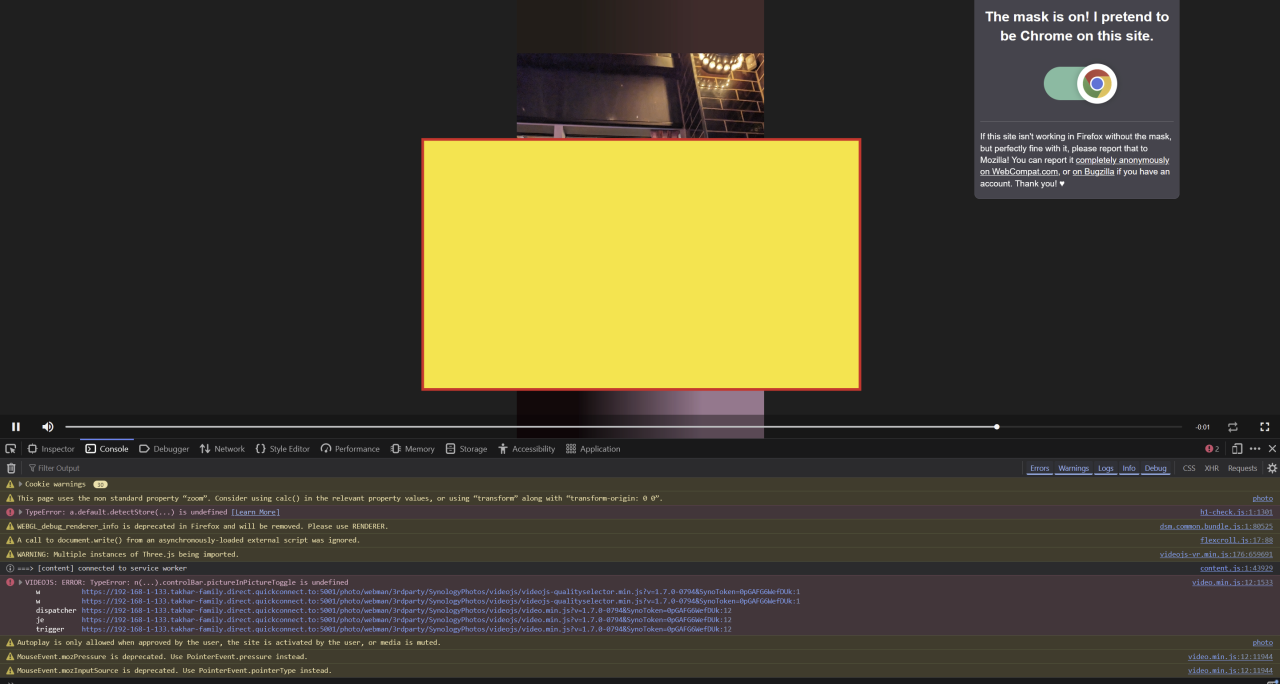Pause the video playback

(16, 427)
